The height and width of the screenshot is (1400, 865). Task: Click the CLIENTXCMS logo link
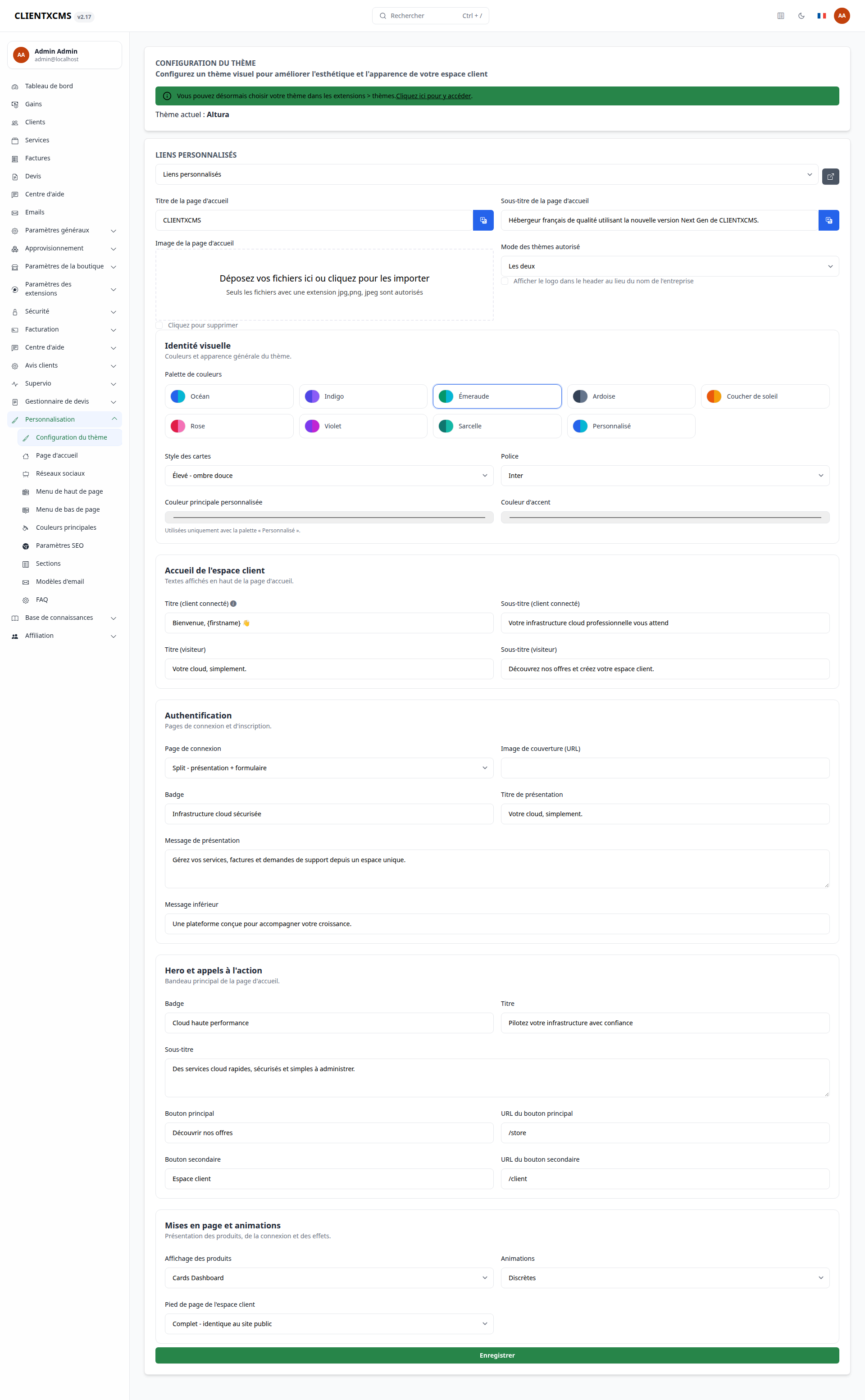tap(43, 16)
